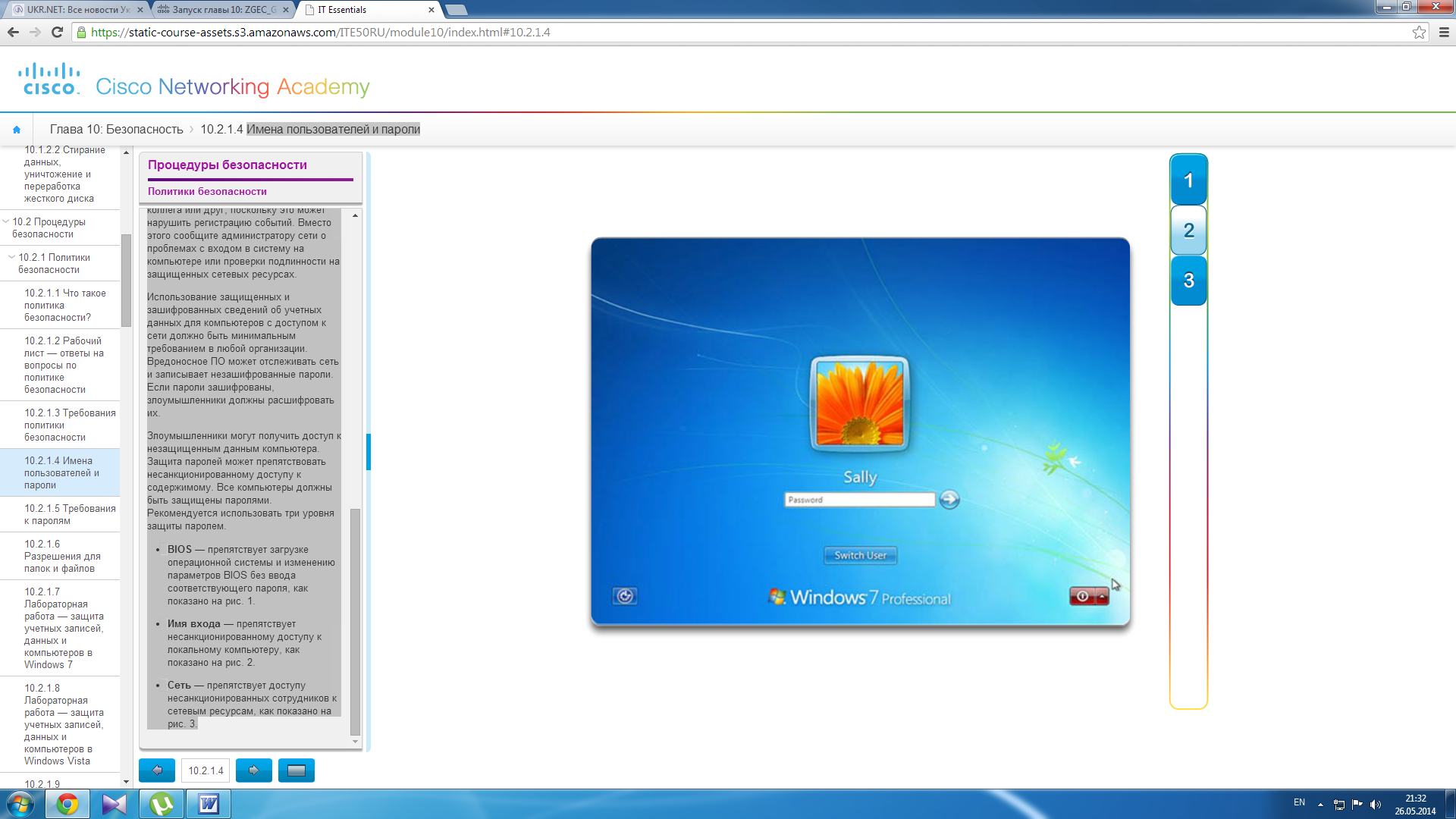
Task: Click the blue panel splitter handle
Action: pos(369,452)
